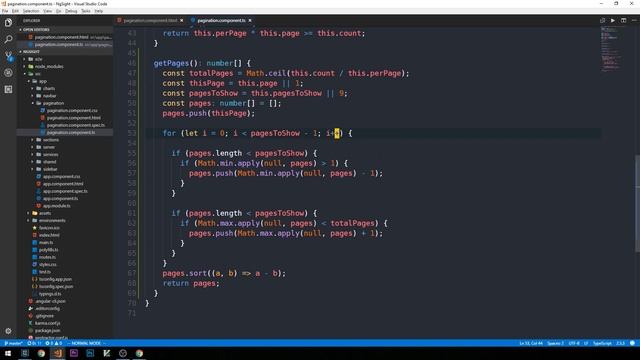Screen dimensions: 640x360
Task: Close the pagination.component.ts editor tab
Action: click(x=250, y=20)
